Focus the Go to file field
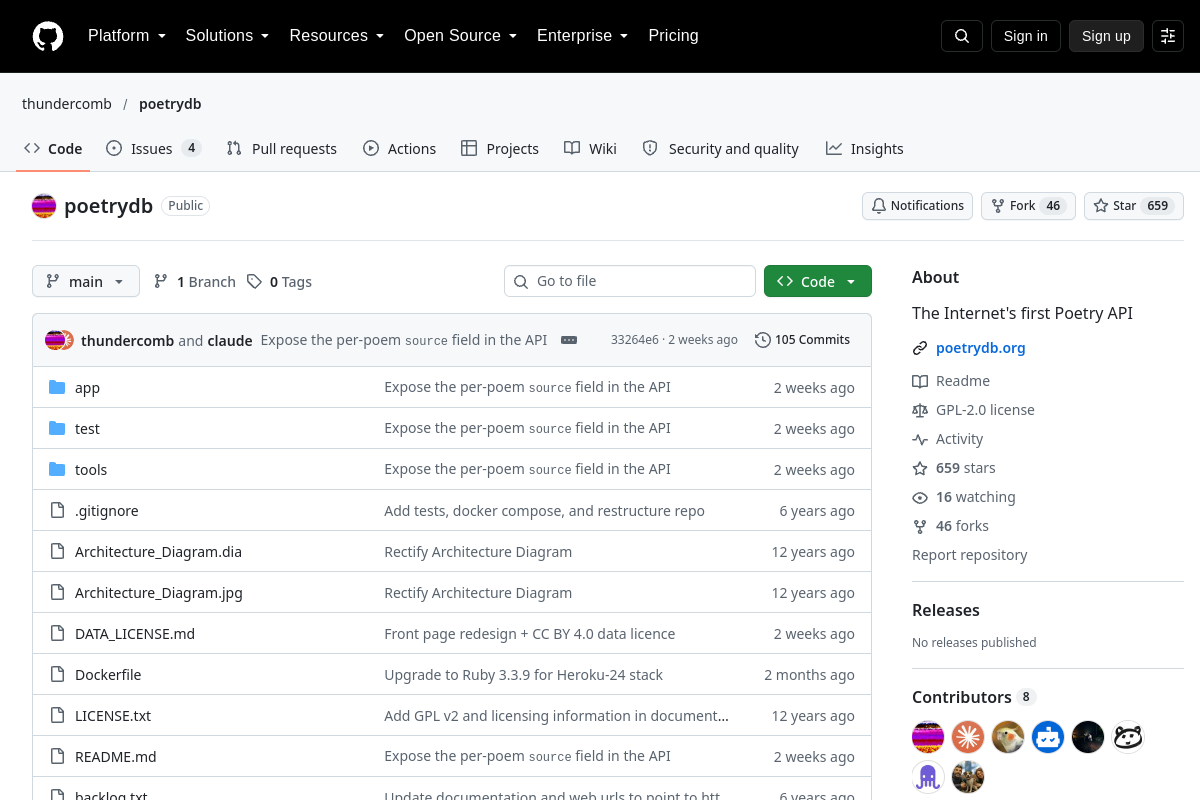 click(630, 281)
